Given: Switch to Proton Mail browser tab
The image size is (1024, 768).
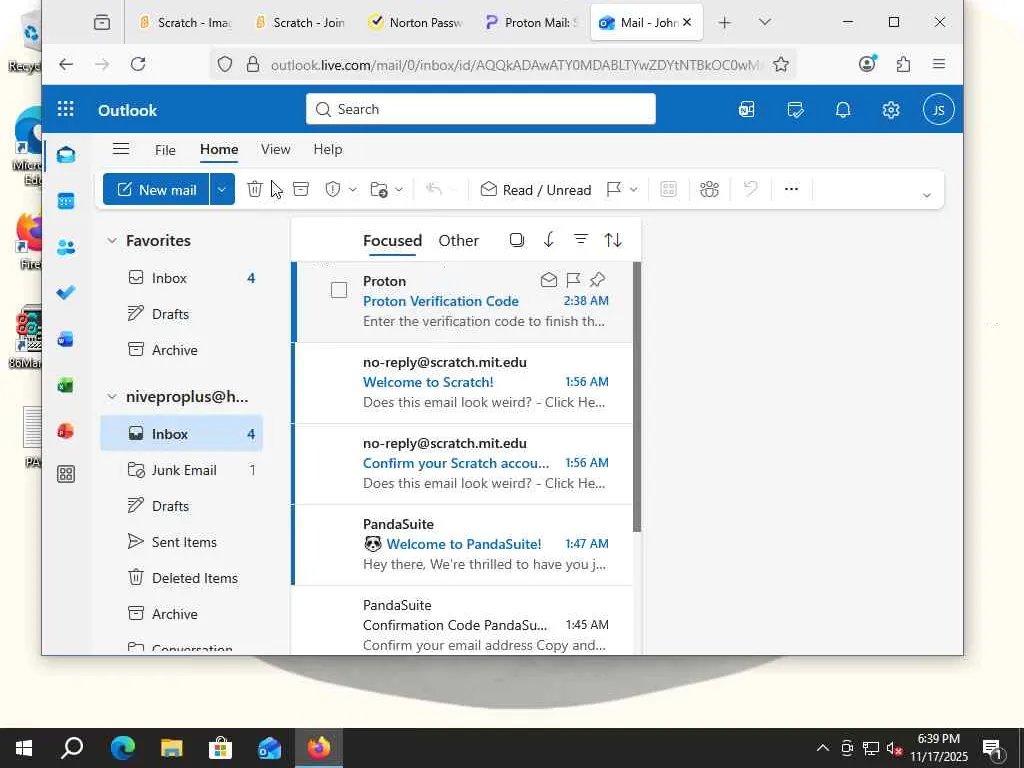Looking at the screenshot, I should click(532, 22).
